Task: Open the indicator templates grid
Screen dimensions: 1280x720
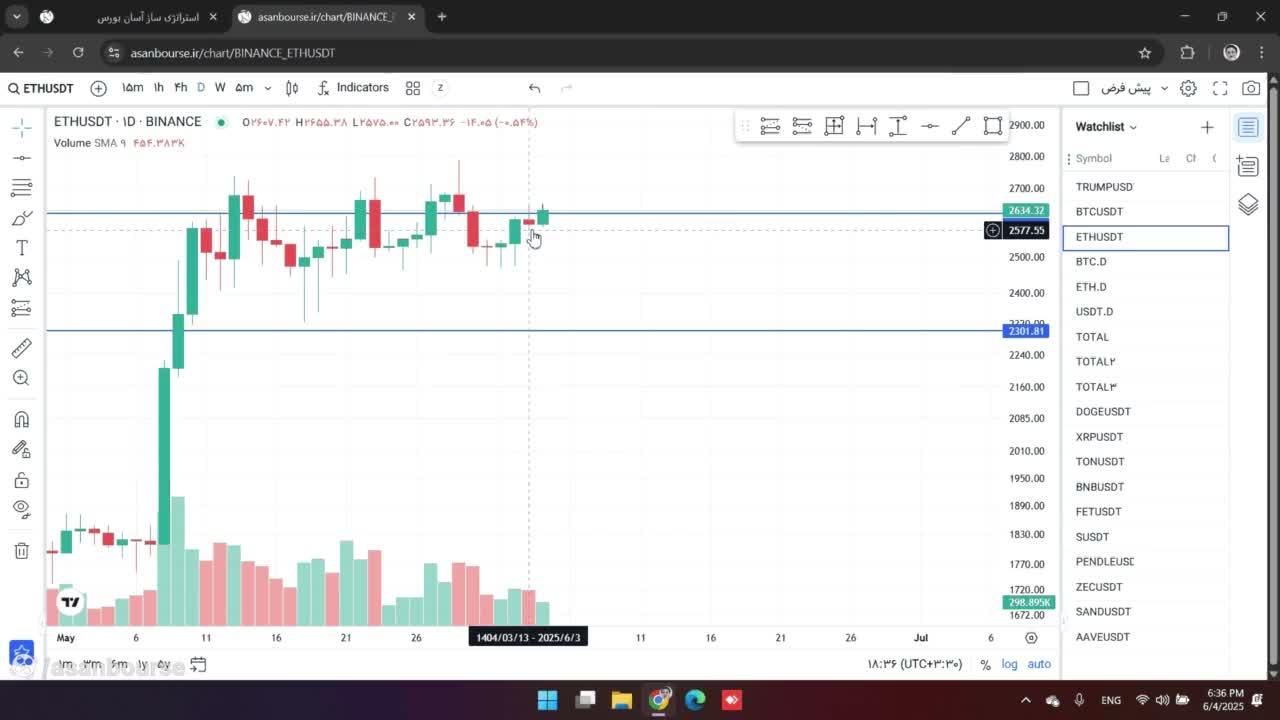Action: pos(413,88)
